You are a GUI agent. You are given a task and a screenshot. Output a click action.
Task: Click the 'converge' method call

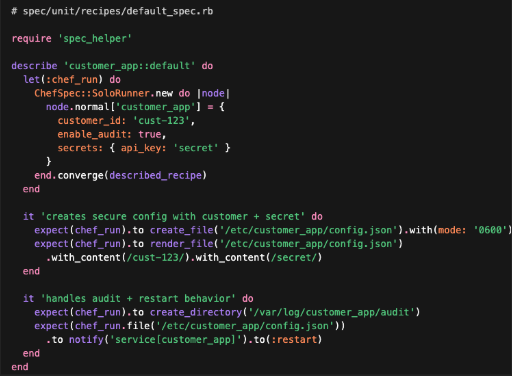pyautogui.click(x=80, y=175)
